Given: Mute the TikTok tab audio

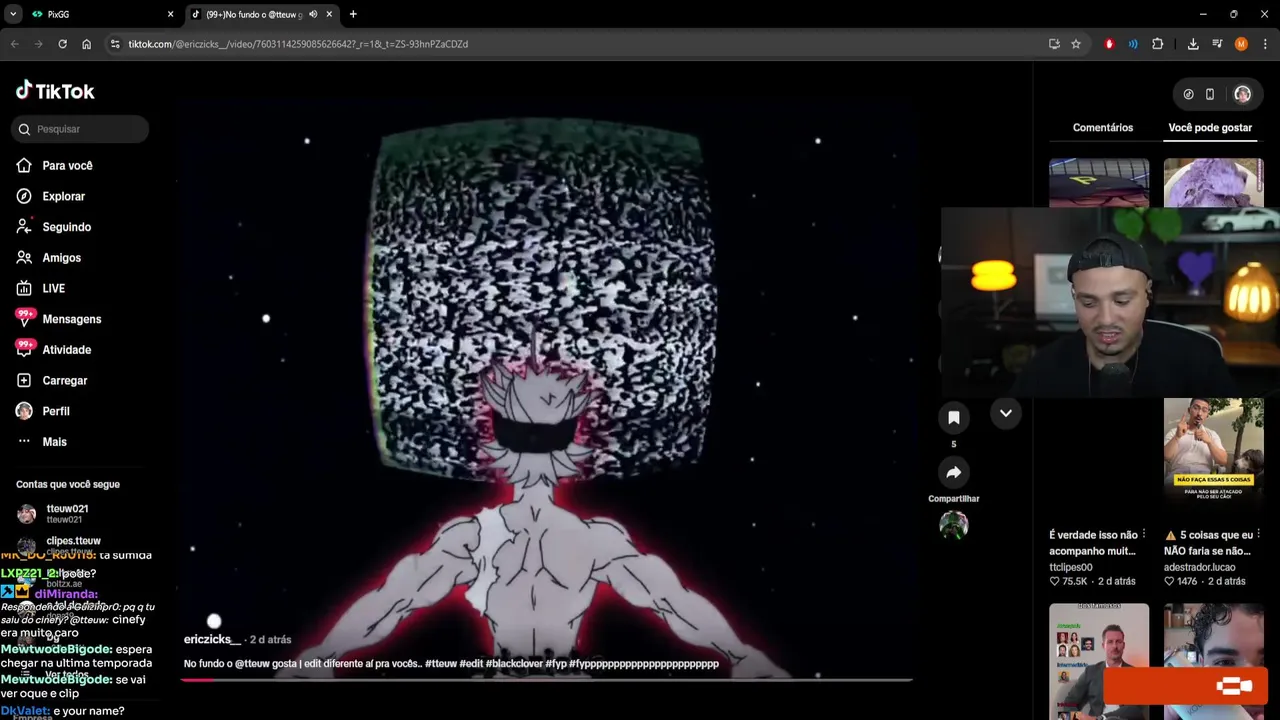Looking at the screenshot, I should [313, 14].
